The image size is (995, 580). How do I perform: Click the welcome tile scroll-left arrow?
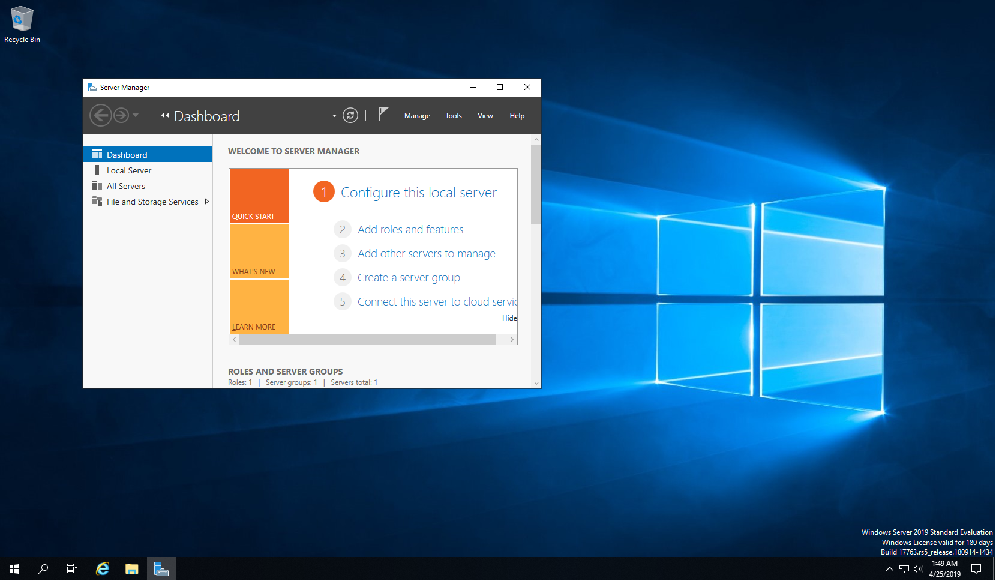[234, 339]
